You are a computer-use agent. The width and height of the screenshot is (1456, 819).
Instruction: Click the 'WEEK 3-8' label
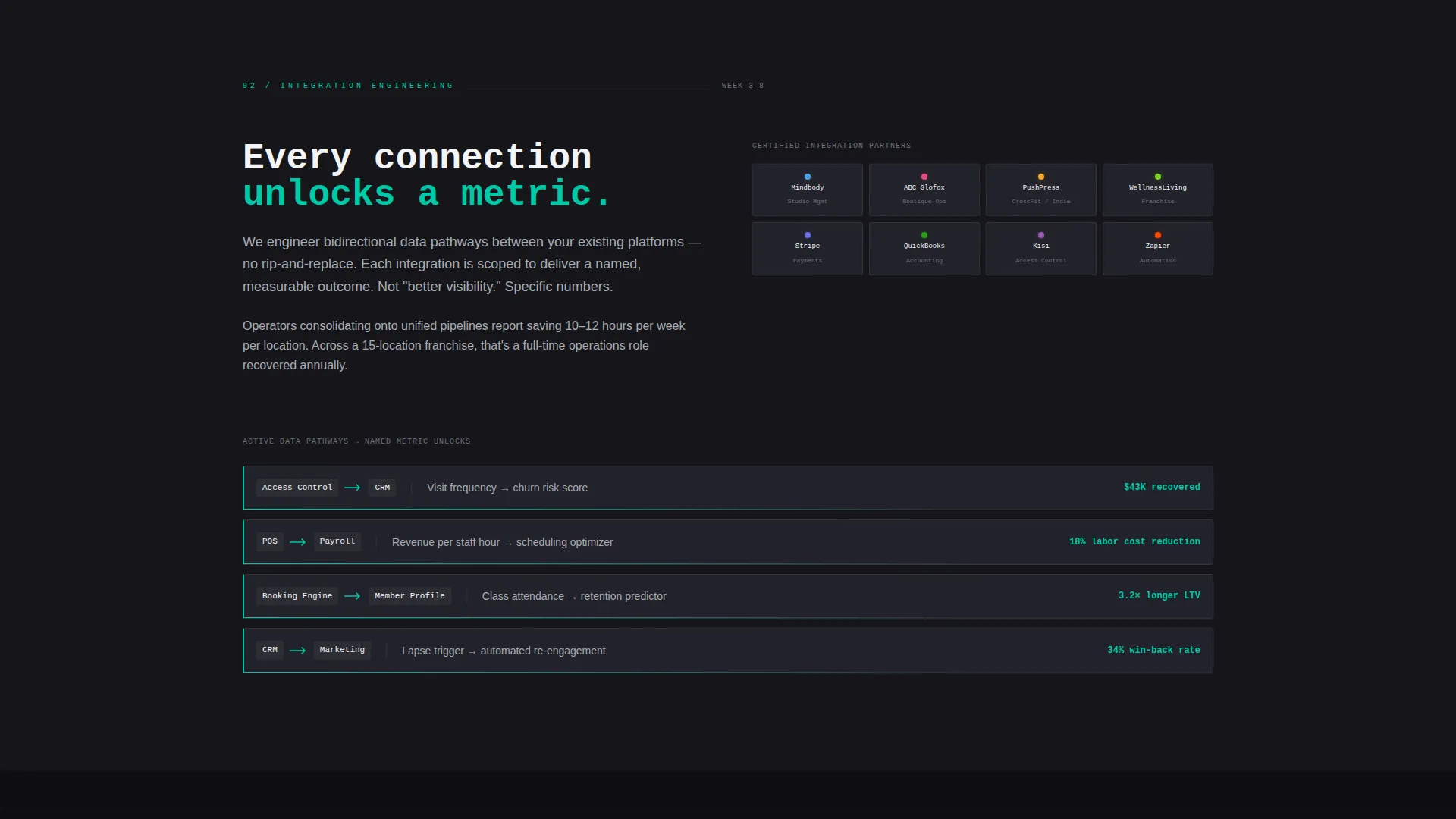[x=742, y=86]
